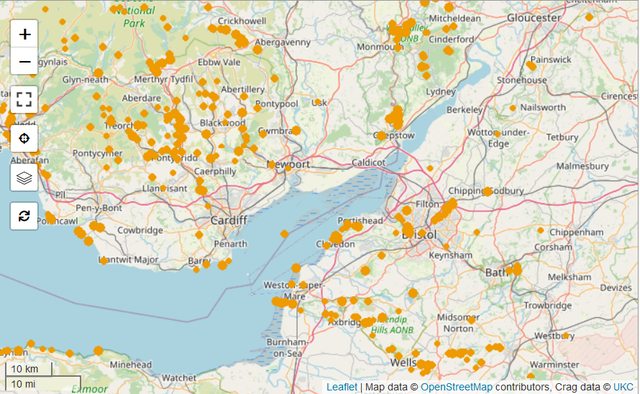The width and height of the screenshot is (640, 394).
Task: Open the OpenStreetMap contributors link
Action: [456, 387]
